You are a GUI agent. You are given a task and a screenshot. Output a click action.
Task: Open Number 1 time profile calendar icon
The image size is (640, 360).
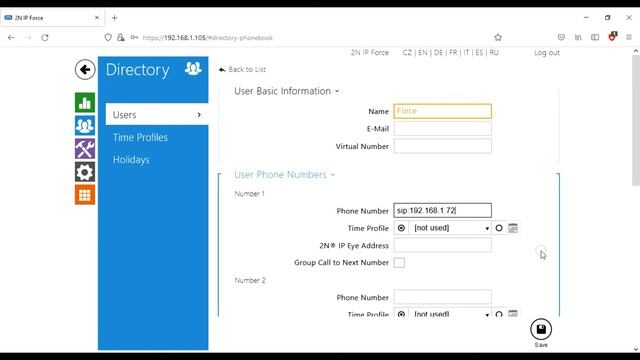click(513, 228)
